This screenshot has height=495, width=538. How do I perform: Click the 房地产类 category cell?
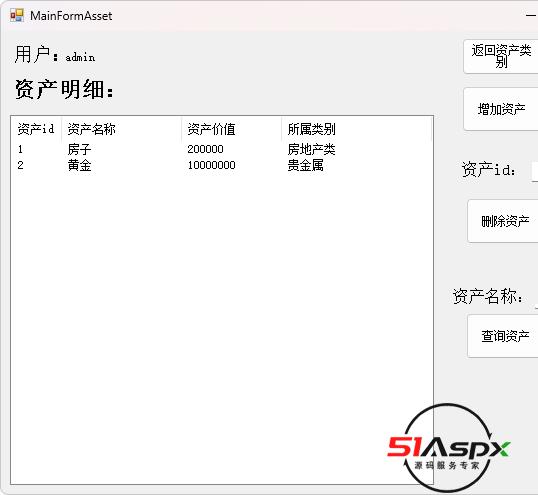[x=311, y=149]
